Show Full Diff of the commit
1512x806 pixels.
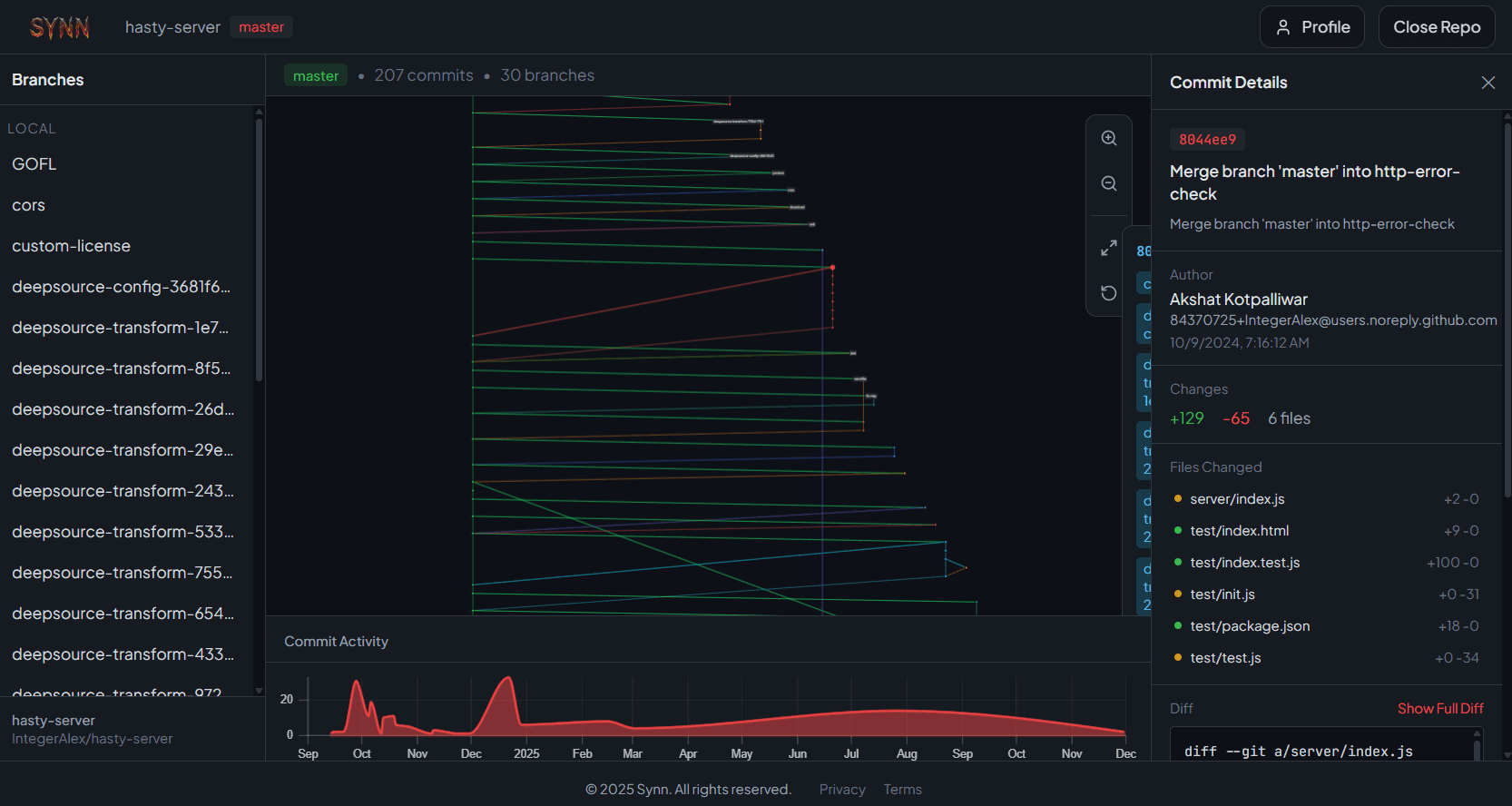tap(1439, 708)
